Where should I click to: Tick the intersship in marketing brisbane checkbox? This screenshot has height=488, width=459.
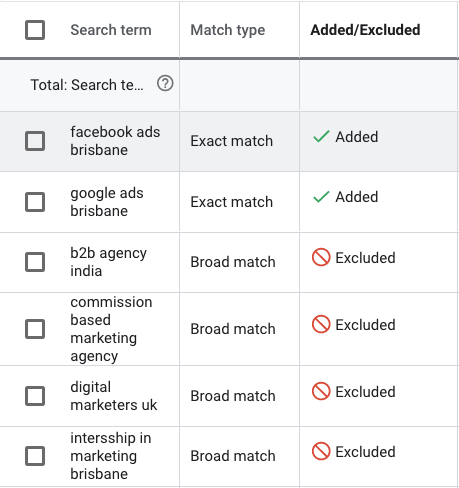pyautogui.click(x=35, y=456)
